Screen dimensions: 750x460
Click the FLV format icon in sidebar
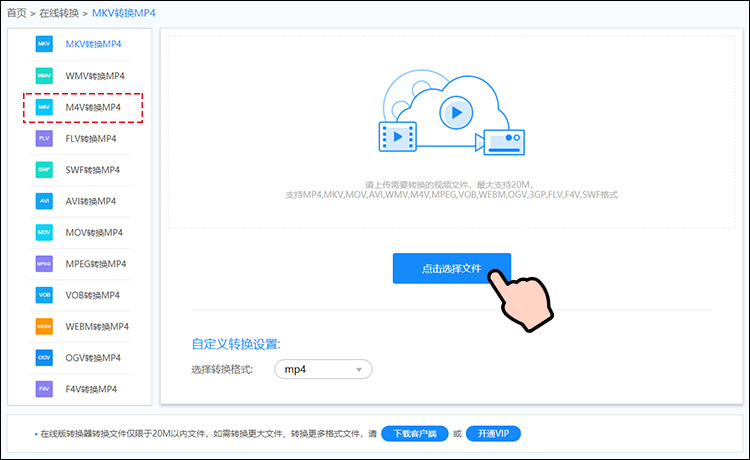pyautogui.click(x=44, y=139)
